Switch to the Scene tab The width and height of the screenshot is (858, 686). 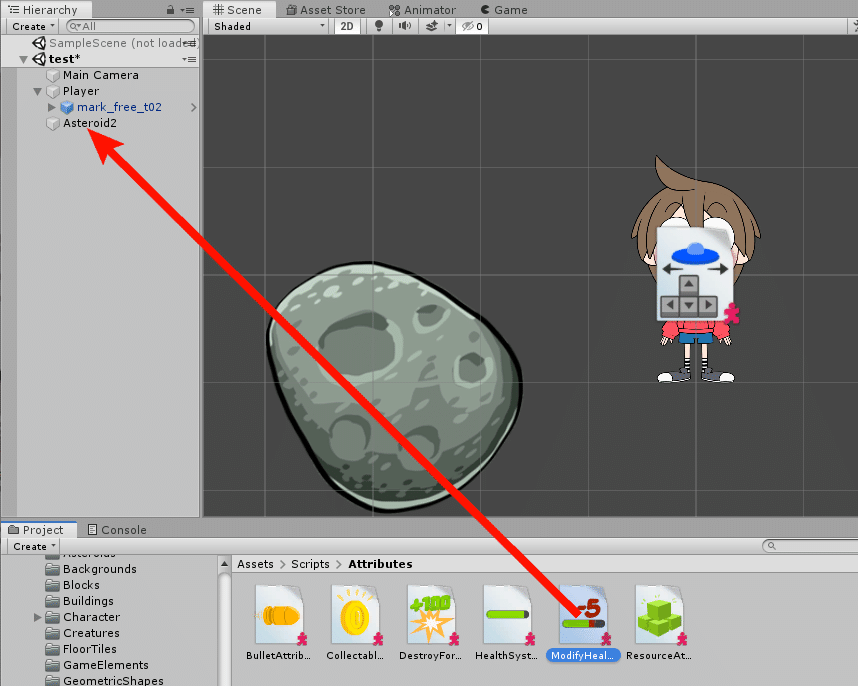pos(237,10)
